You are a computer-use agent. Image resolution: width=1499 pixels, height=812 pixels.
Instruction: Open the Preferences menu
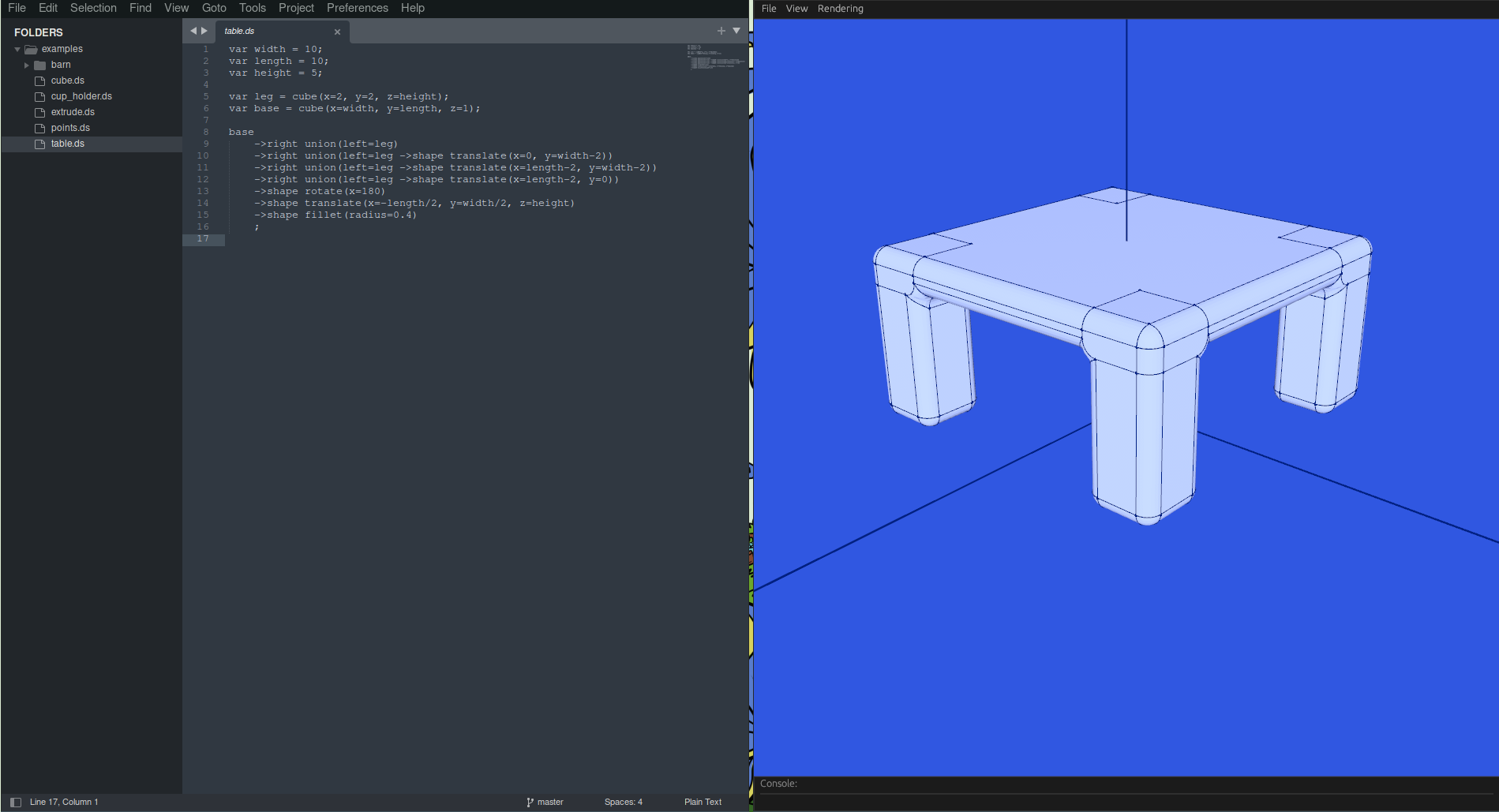tap(357, 8)
